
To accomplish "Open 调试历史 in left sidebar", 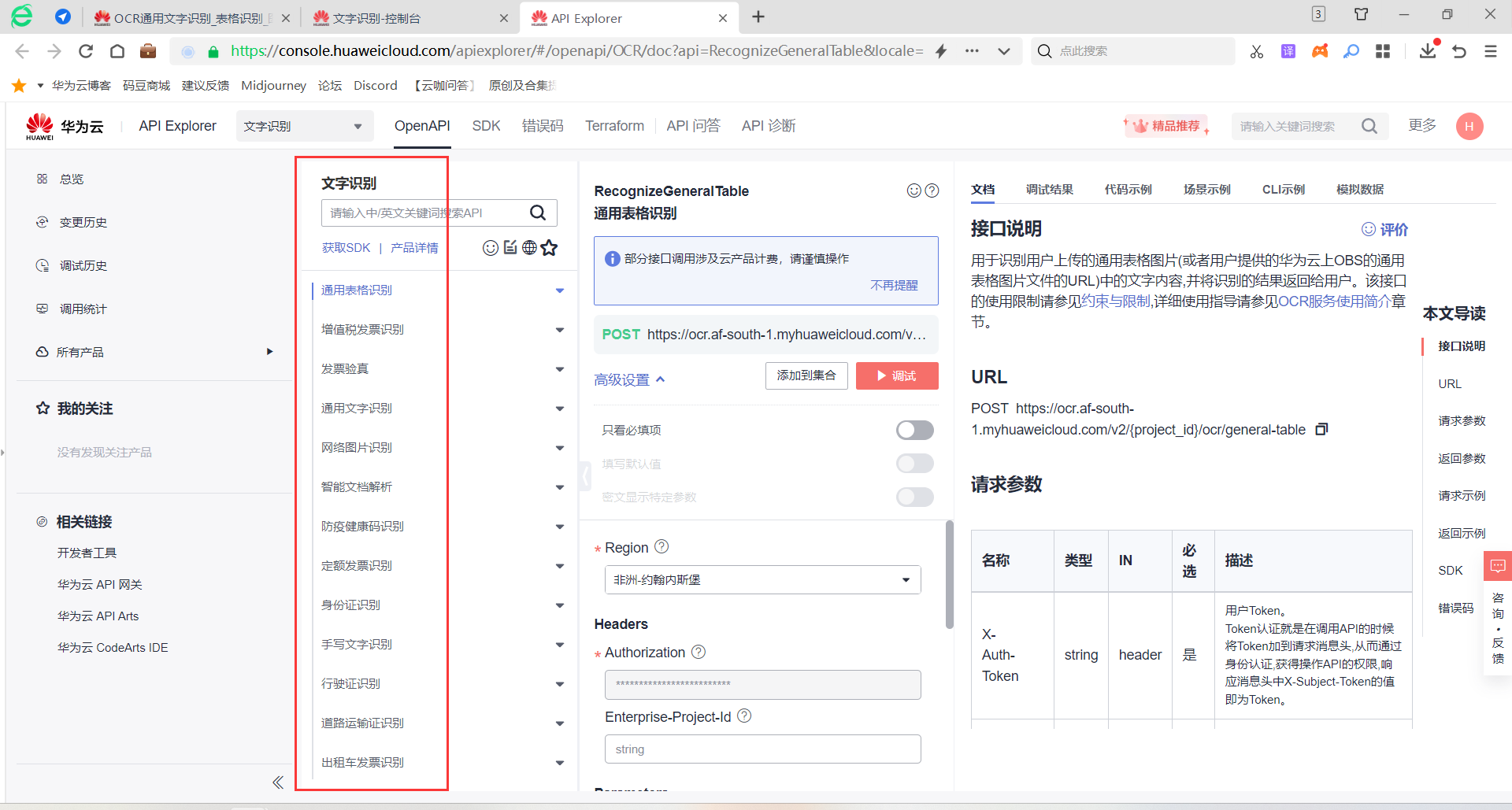I will click(x=83, y=265).
